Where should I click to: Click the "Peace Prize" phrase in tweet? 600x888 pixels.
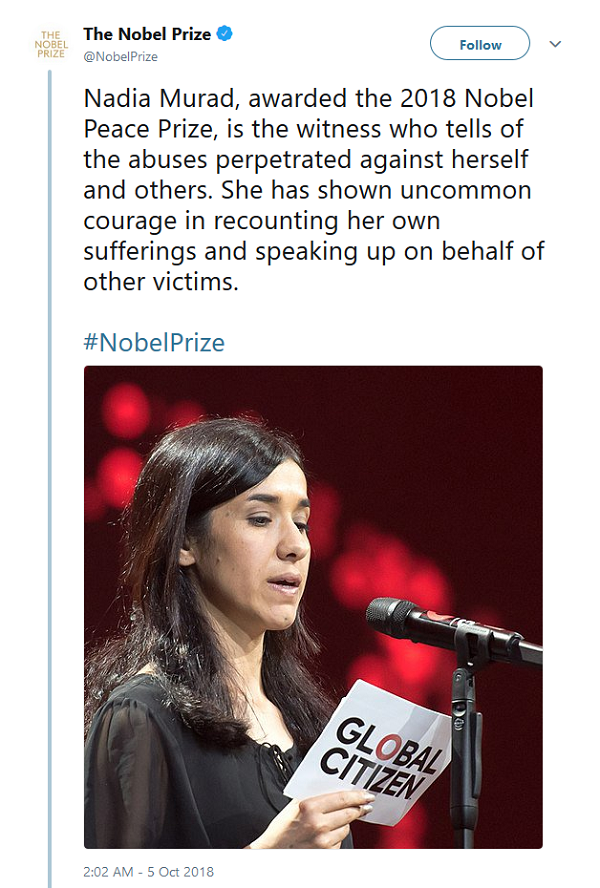coord(148,130)
